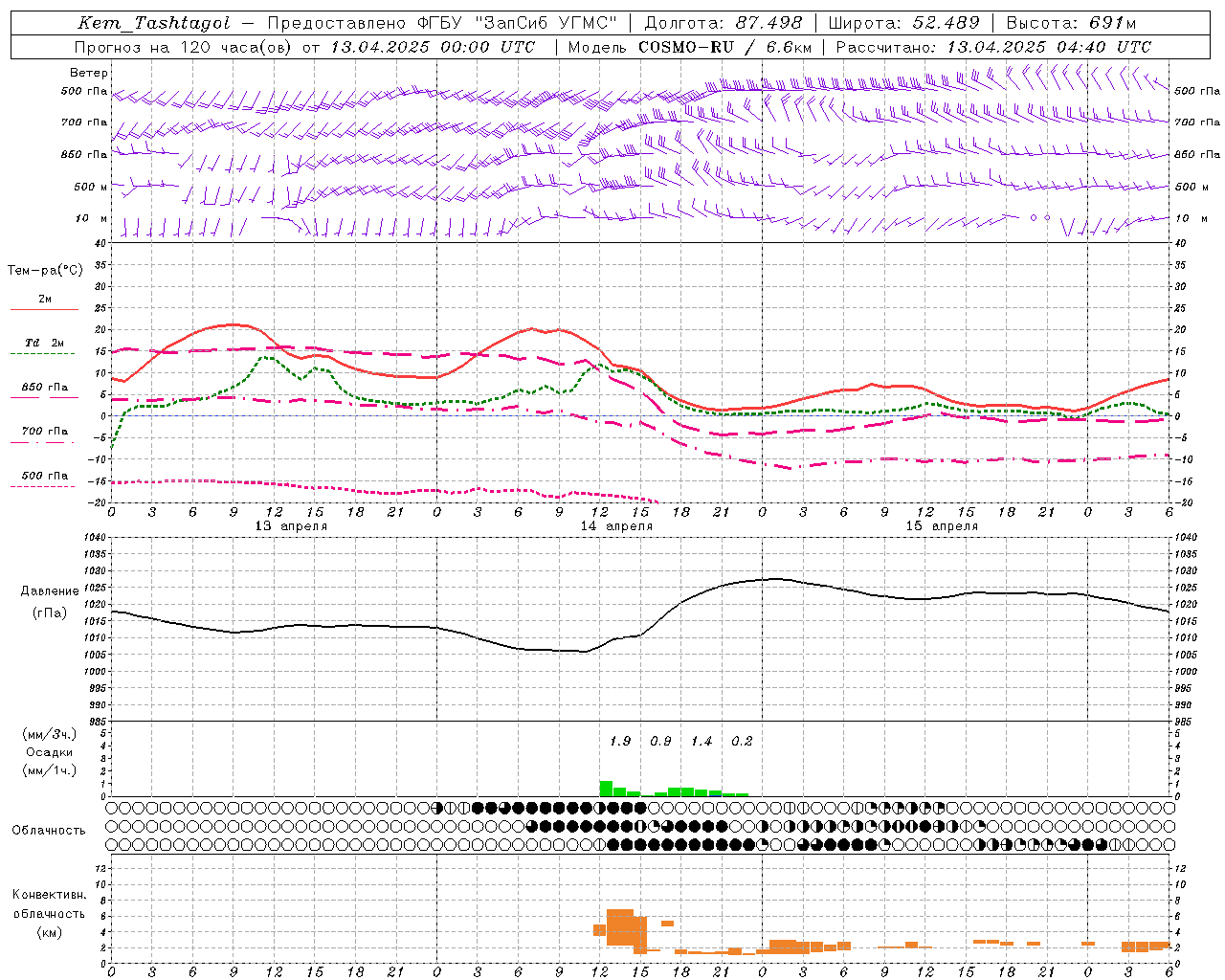
Task: Click the station name Kem_Tashtagol
Action: tap(154, 23)
